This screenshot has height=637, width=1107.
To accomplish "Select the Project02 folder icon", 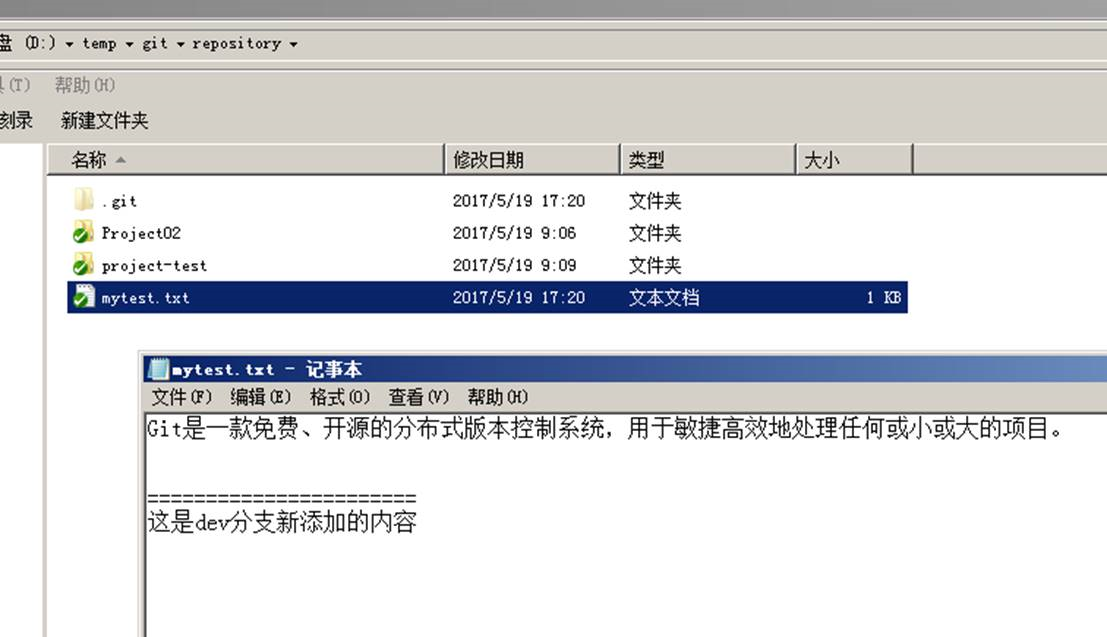I will click(x=83, y=232).
